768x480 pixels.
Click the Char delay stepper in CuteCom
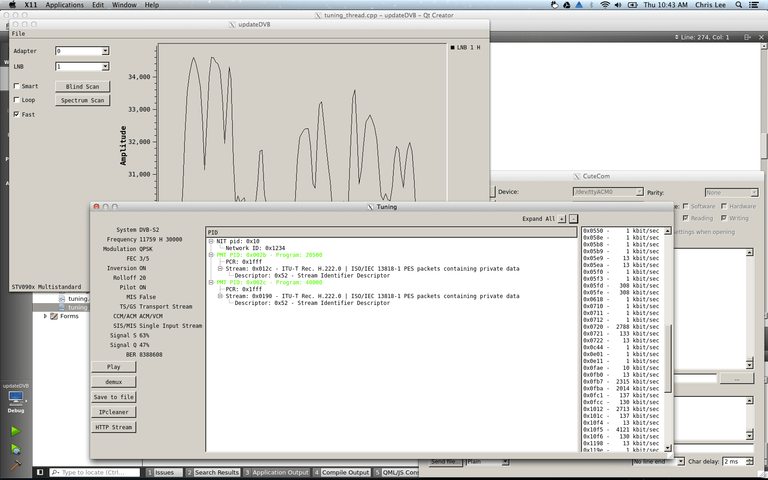click(x=750, y=461)
